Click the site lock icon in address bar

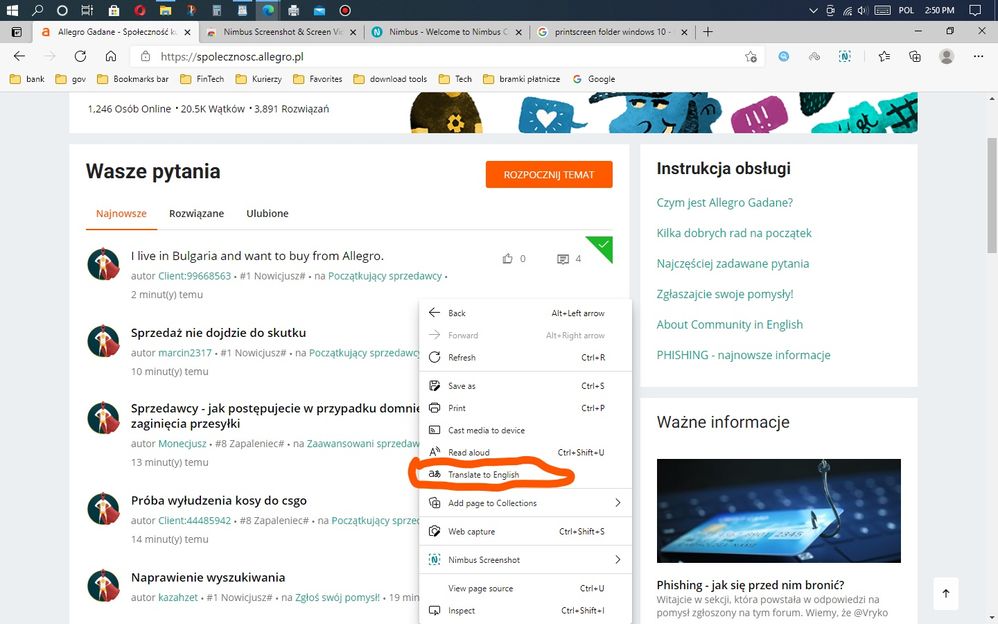tap(145, 57)
